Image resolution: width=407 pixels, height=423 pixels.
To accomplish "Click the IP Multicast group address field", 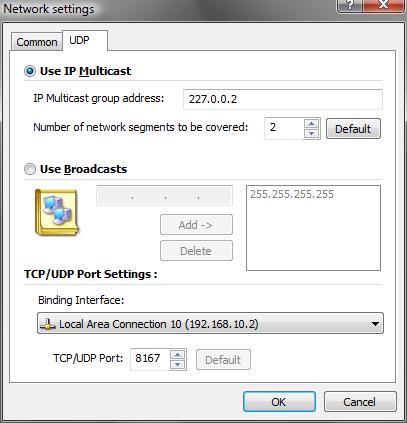I will [x=283, y=99].
